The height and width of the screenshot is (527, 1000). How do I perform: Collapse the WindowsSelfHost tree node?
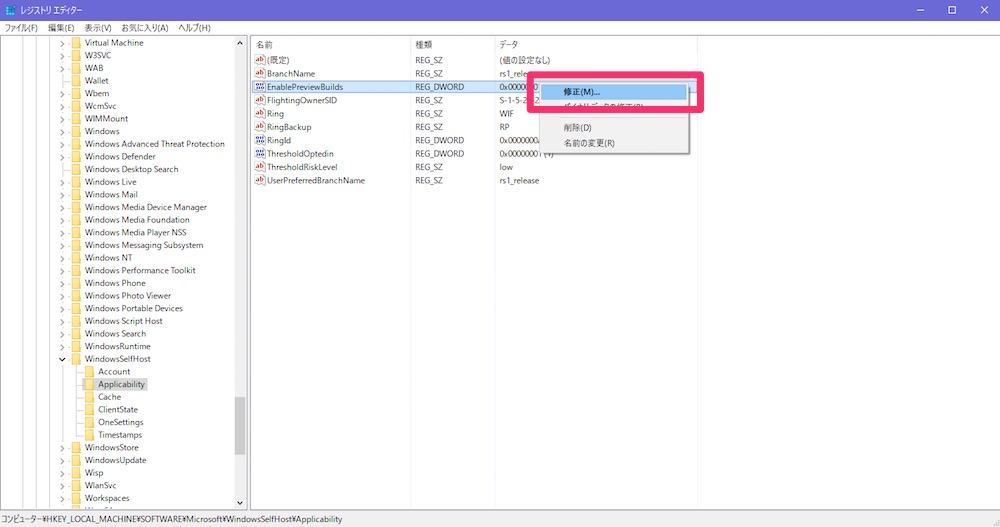pos(62,359)
